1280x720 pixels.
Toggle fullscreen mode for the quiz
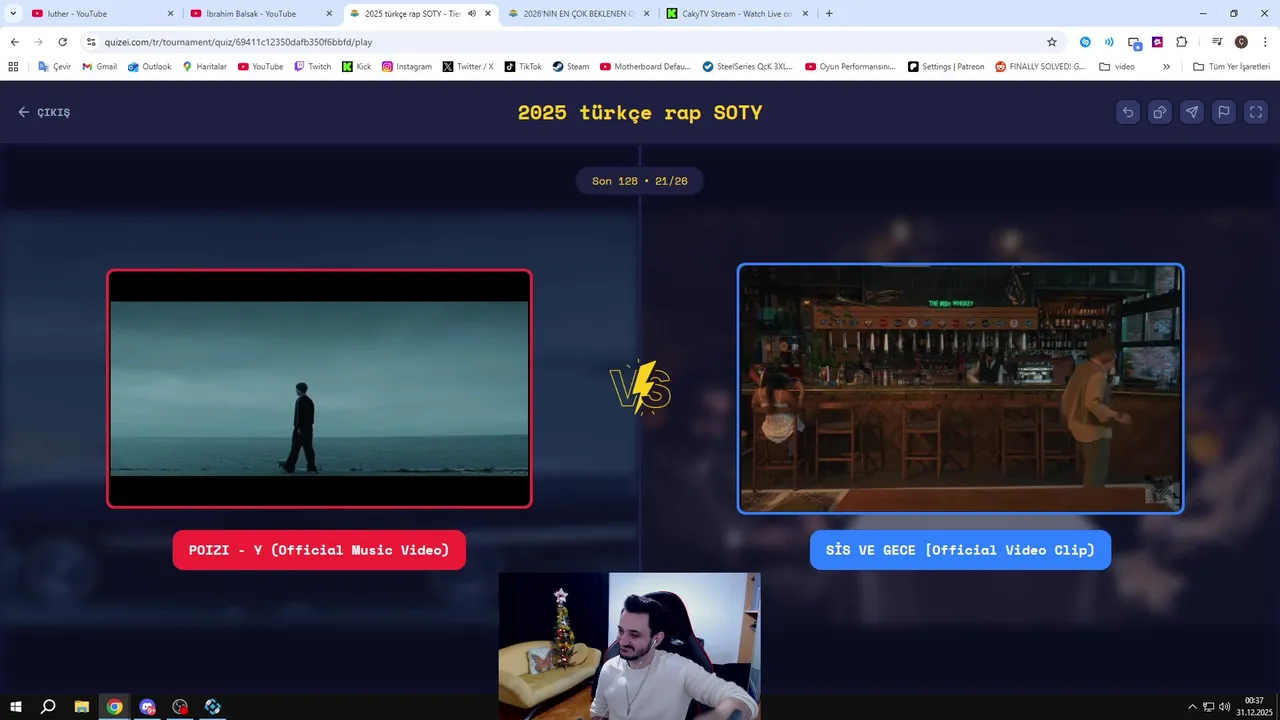pyautogui.click(x=1256, y=112)
